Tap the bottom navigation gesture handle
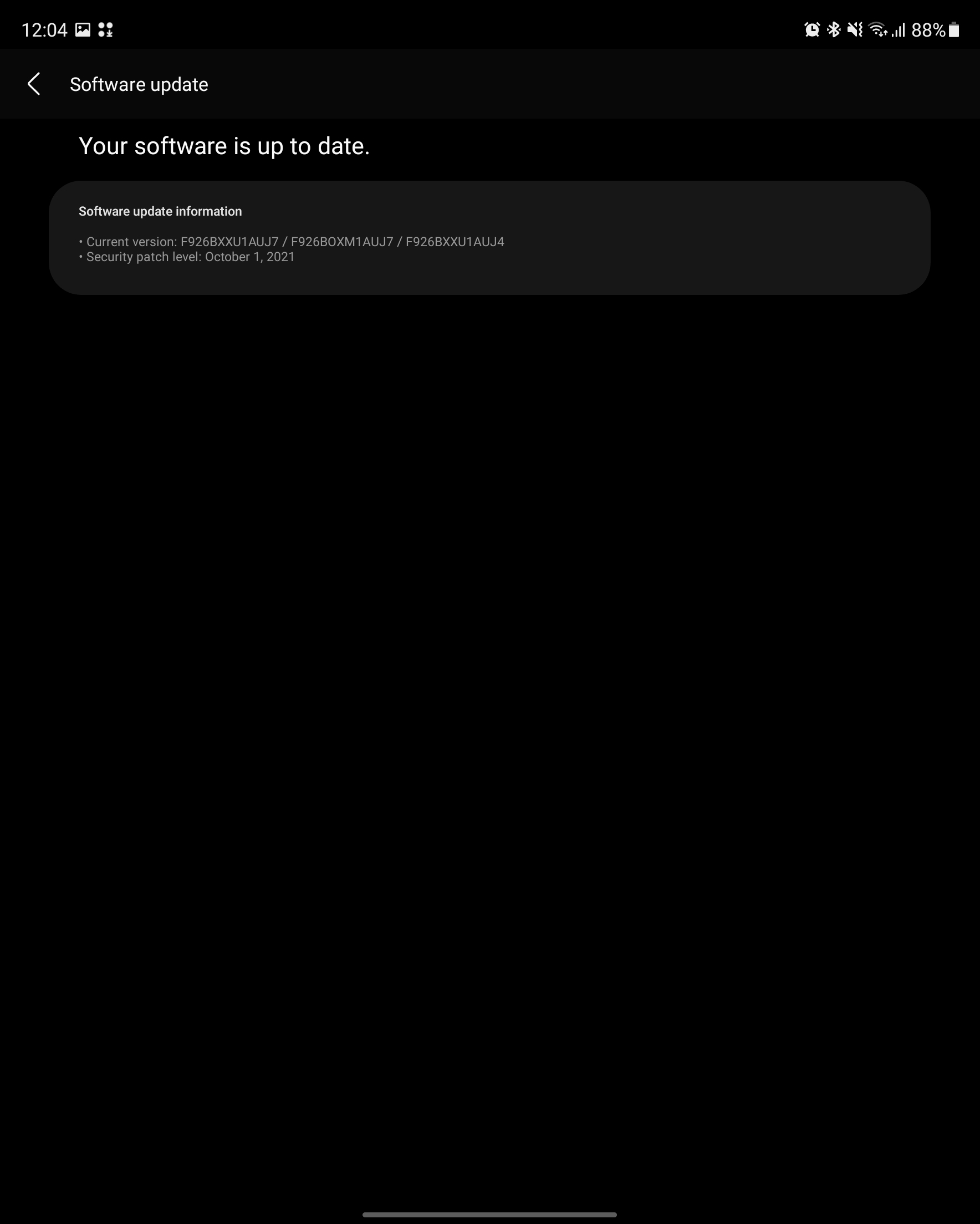 click(489, 1215)
